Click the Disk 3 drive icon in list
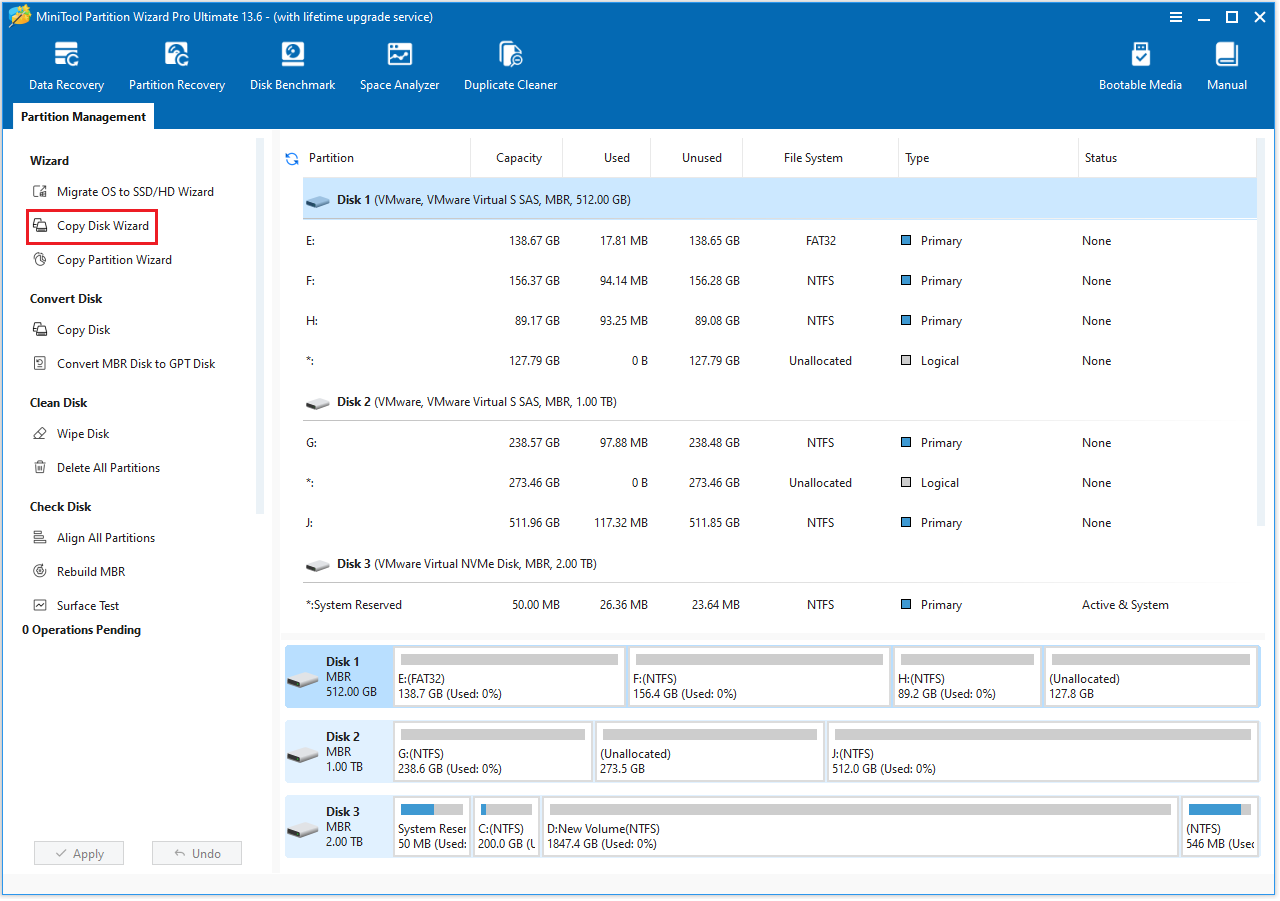The height and width of the screenshot is (901, 1280). point(318,564)
